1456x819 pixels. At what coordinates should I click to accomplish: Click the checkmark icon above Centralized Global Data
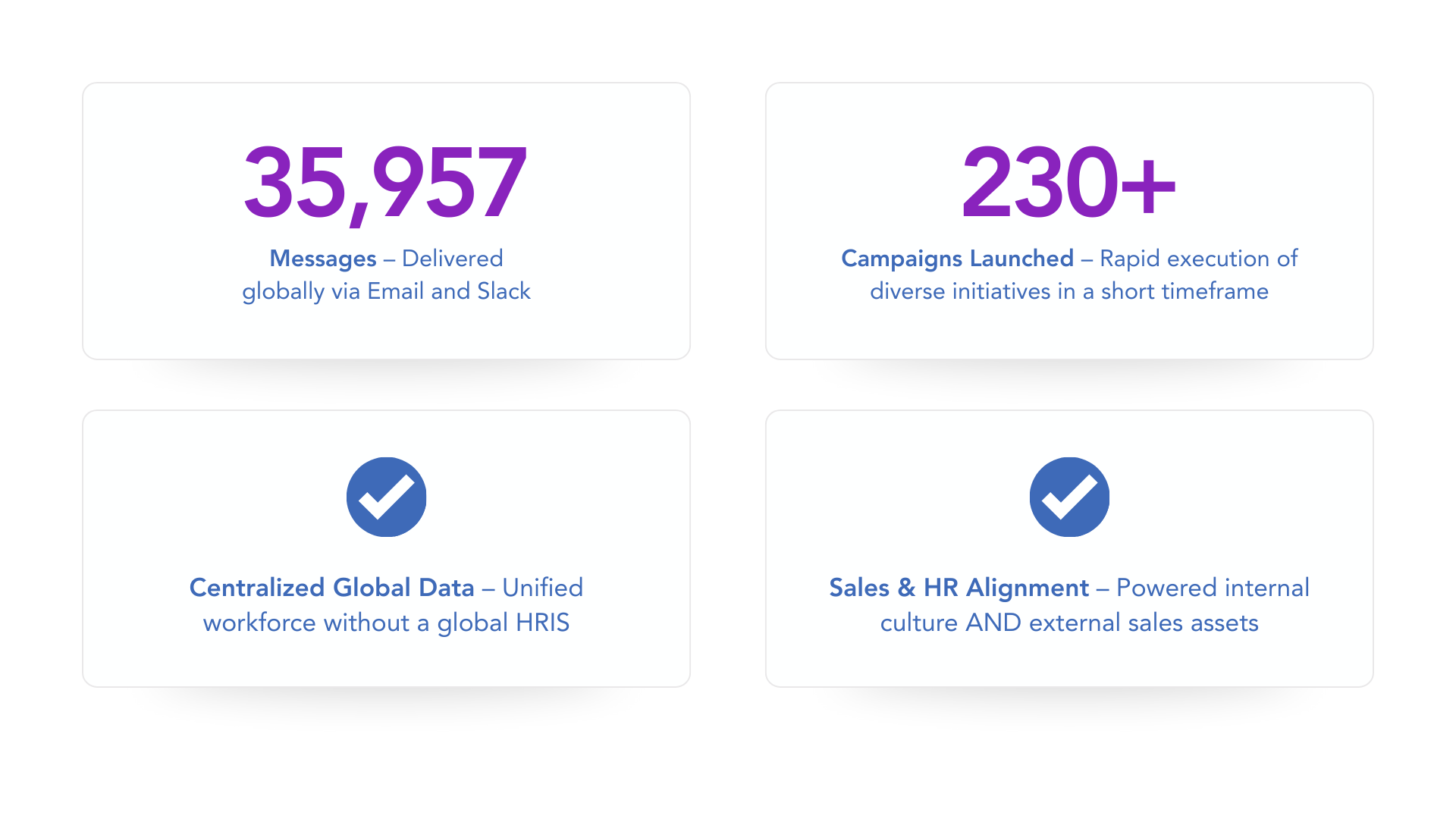(386, 497)
